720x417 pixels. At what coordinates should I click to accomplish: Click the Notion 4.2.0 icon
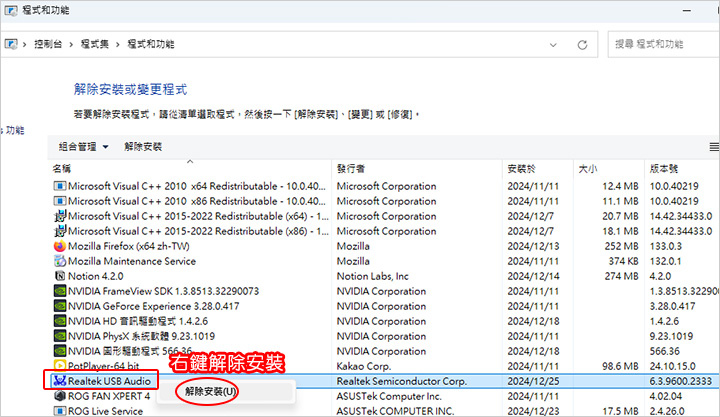pyautogui.click(x=60, y=276)
